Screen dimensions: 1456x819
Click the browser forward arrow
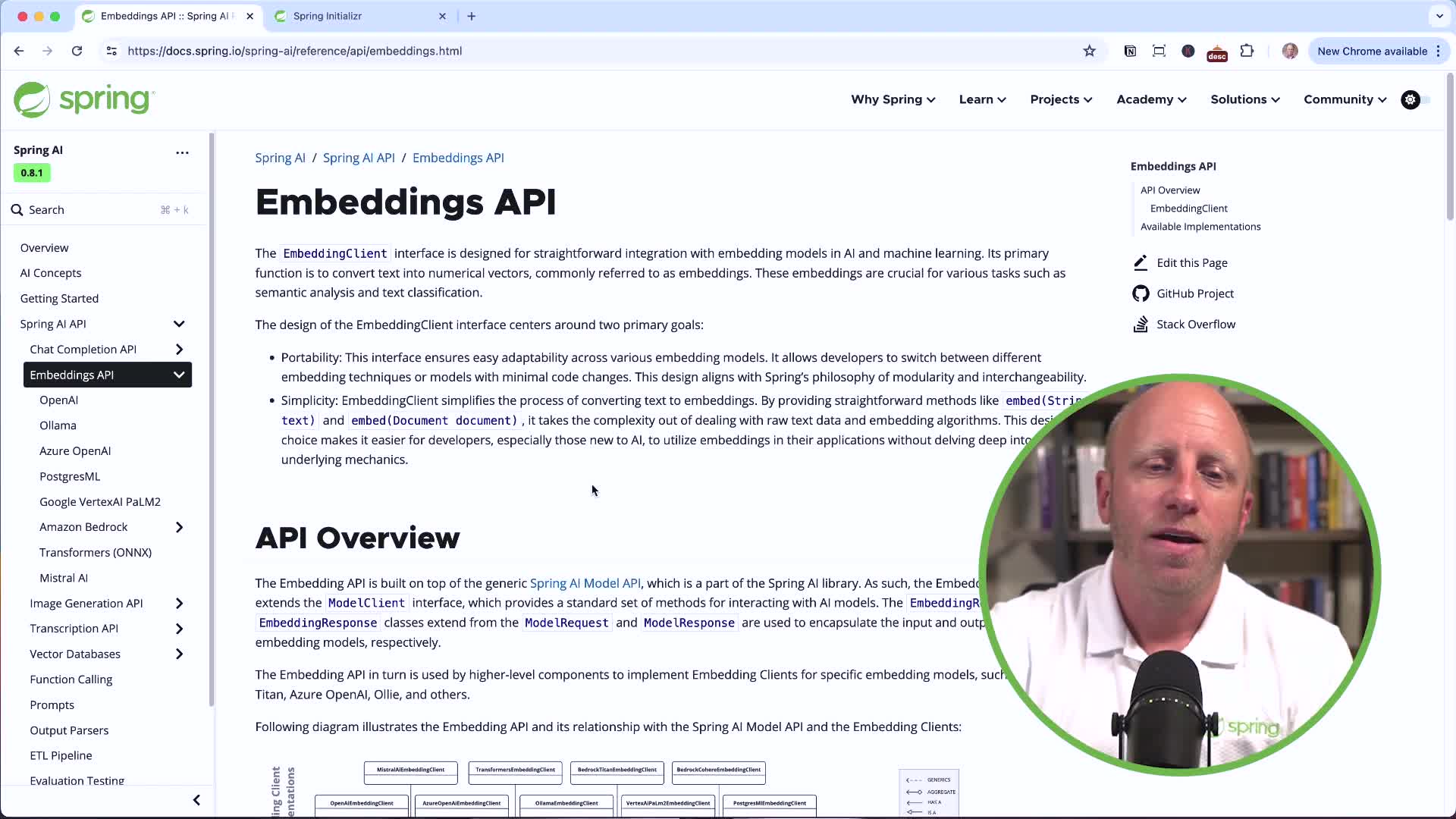click(48, 51)
